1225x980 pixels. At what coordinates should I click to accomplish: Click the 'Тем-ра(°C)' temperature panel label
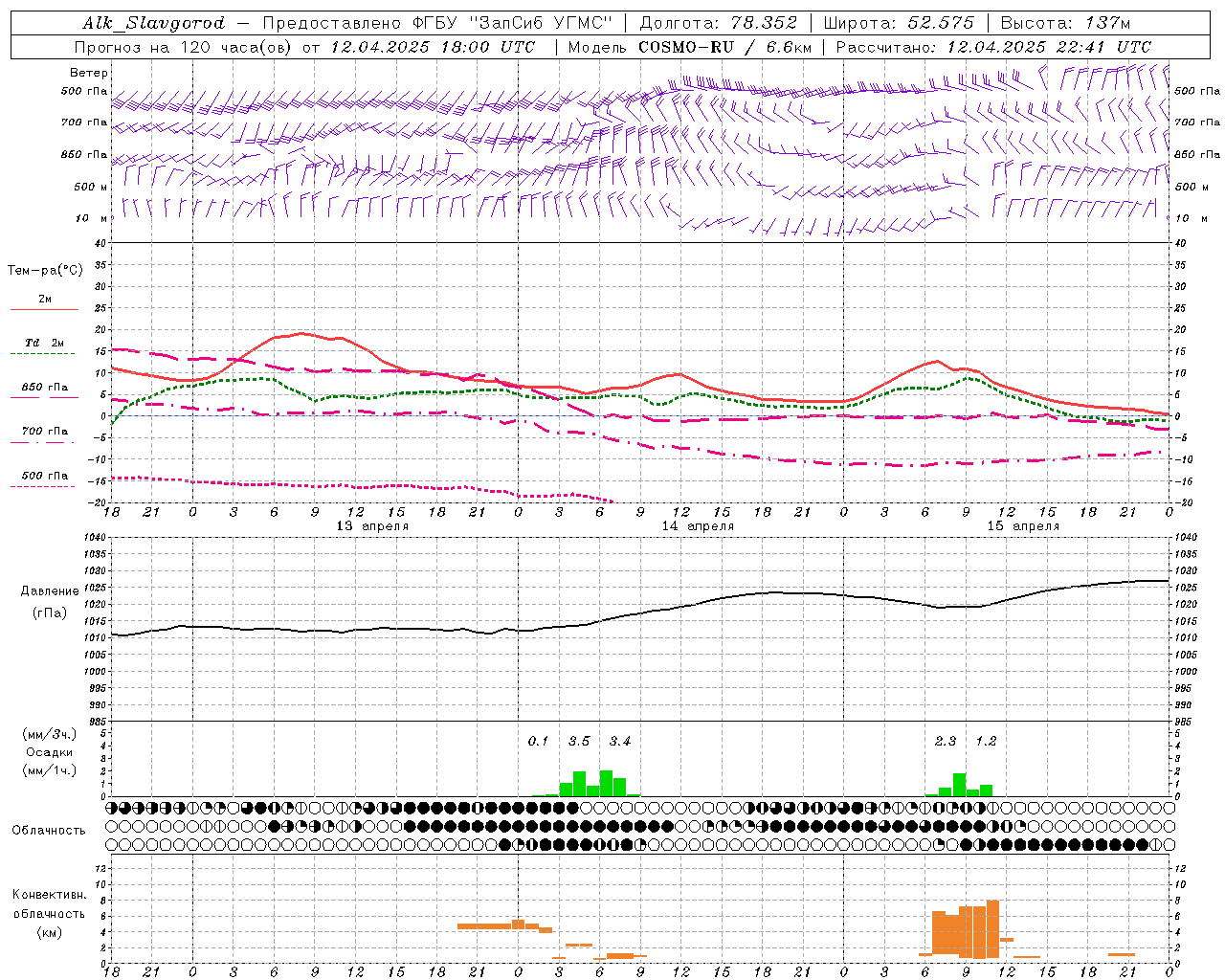click(45, 271)
